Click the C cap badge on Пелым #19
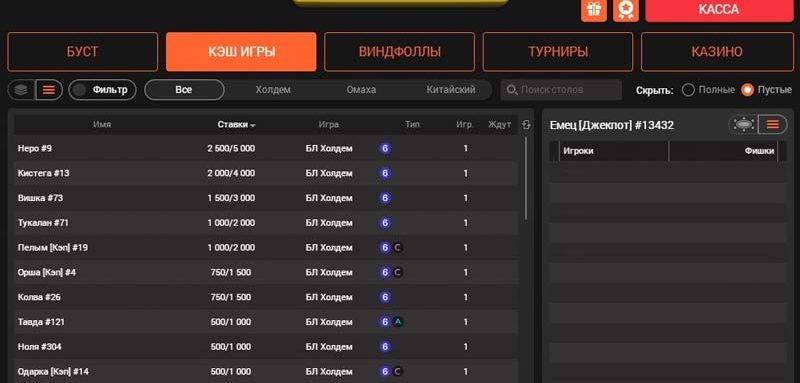Screen dimensions: 800x383 pyautogui.click(x=398, y=247)
